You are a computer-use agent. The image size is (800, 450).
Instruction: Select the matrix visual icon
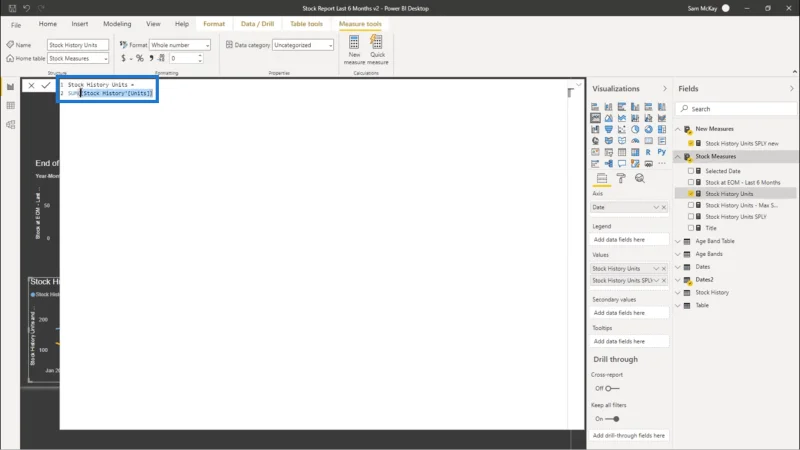tap(635, 152)
